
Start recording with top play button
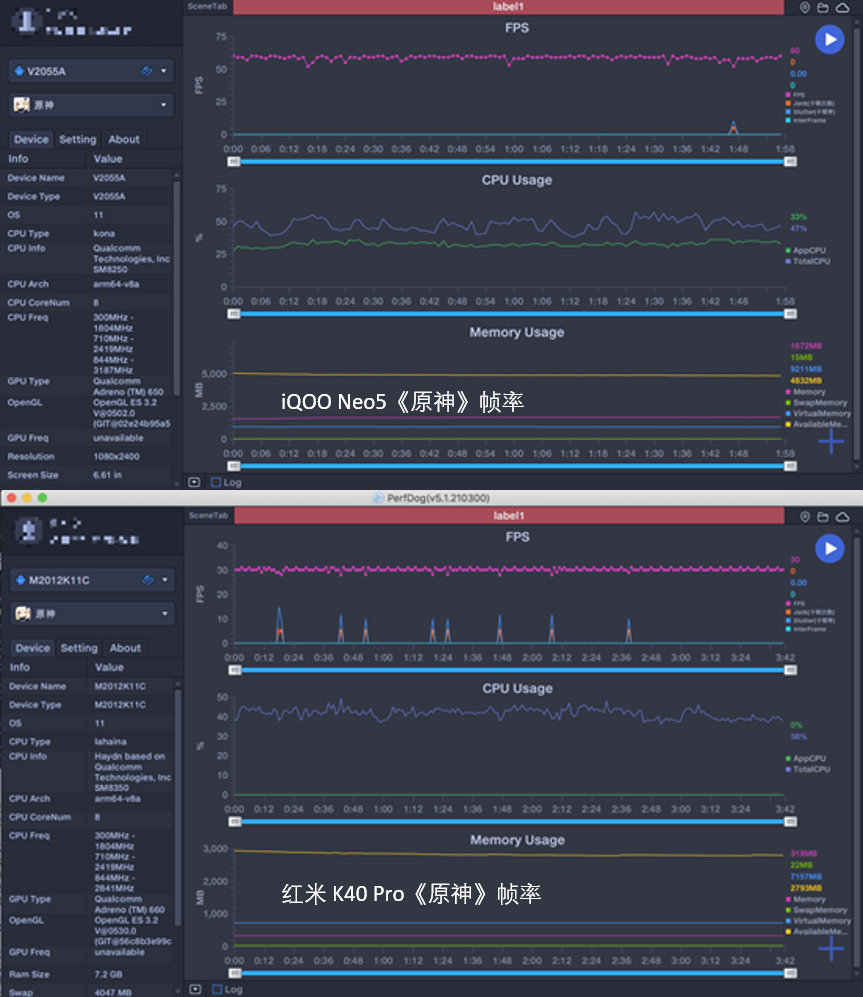829,39
